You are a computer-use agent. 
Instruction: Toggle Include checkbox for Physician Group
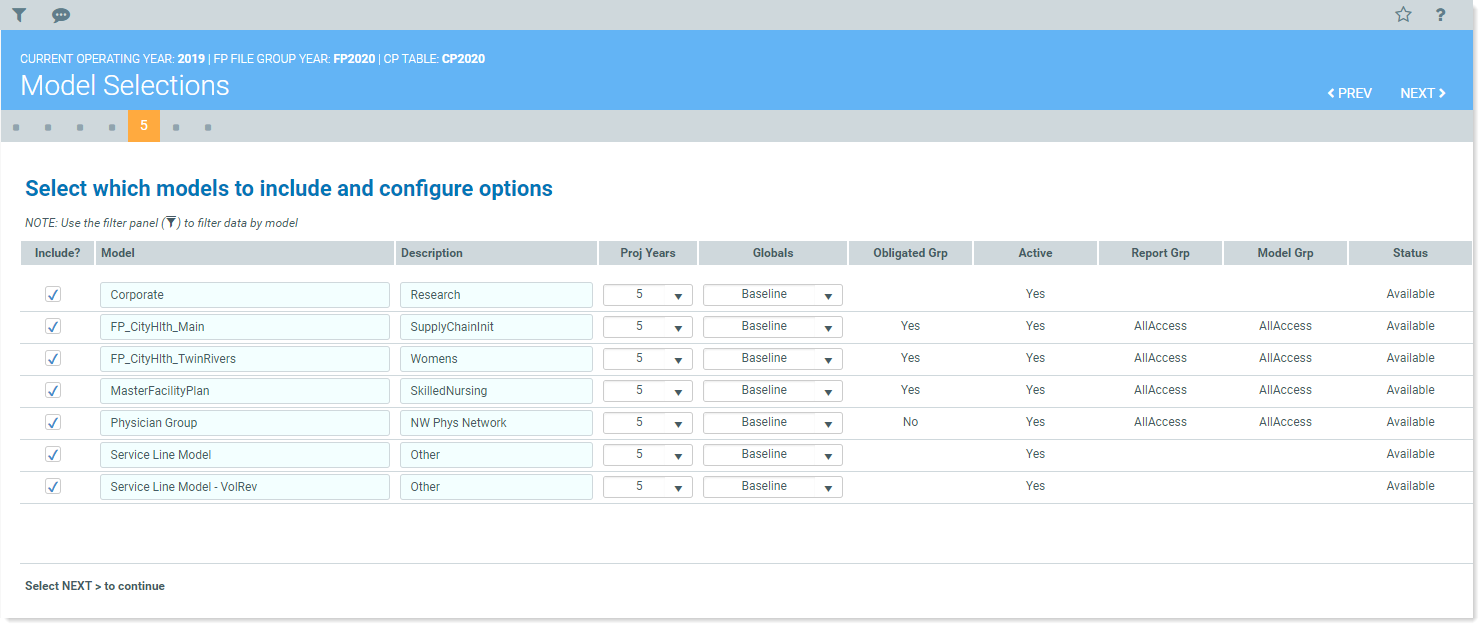[x=53, y=423]
